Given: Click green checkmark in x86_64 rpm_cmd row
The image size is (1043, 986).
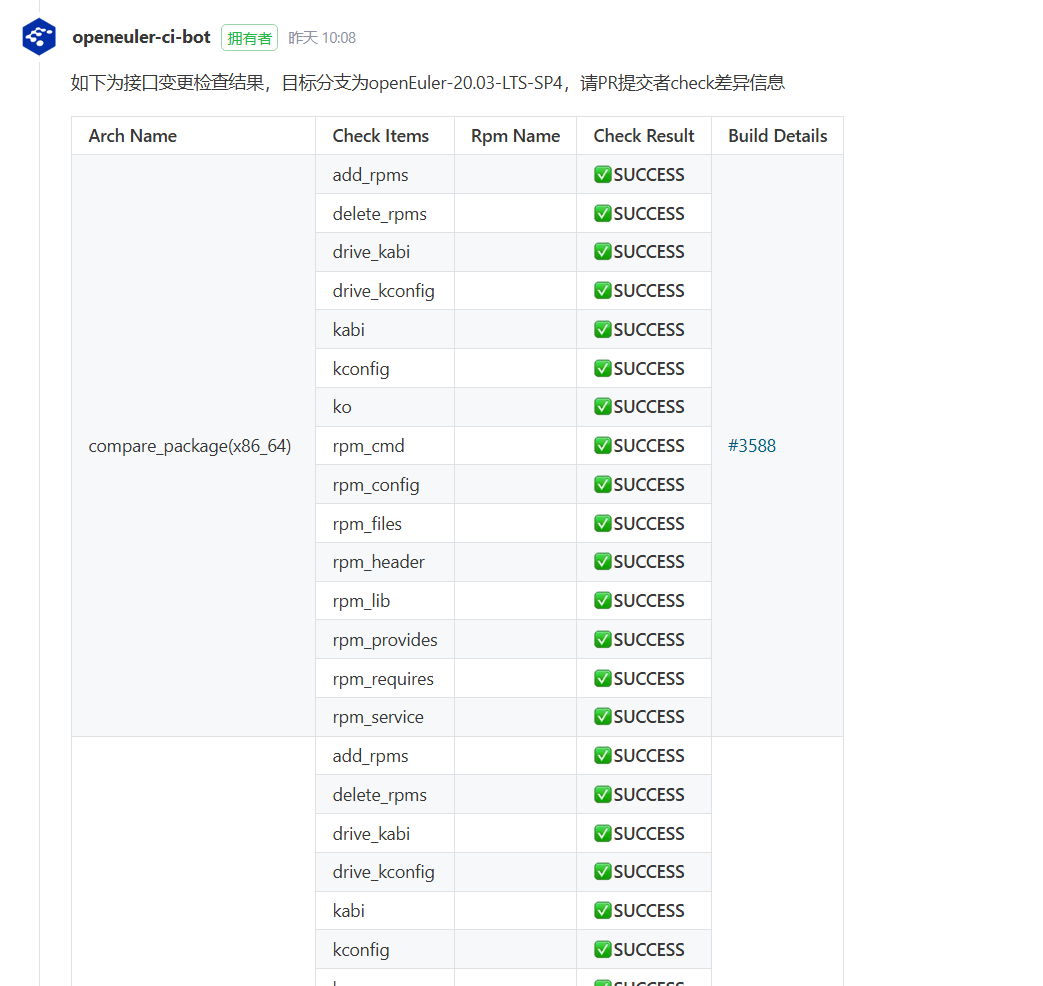Looking at the screenshot, I should 603,446.
